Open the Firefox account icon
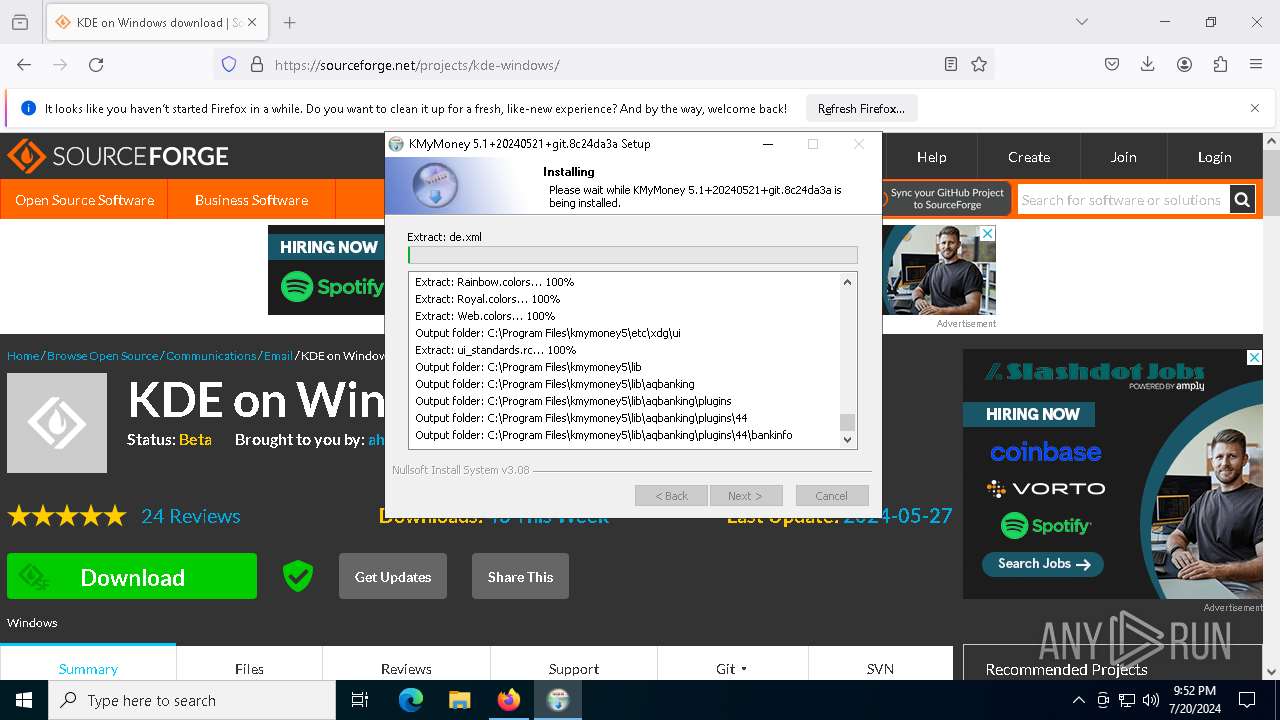 point(1184,64)
